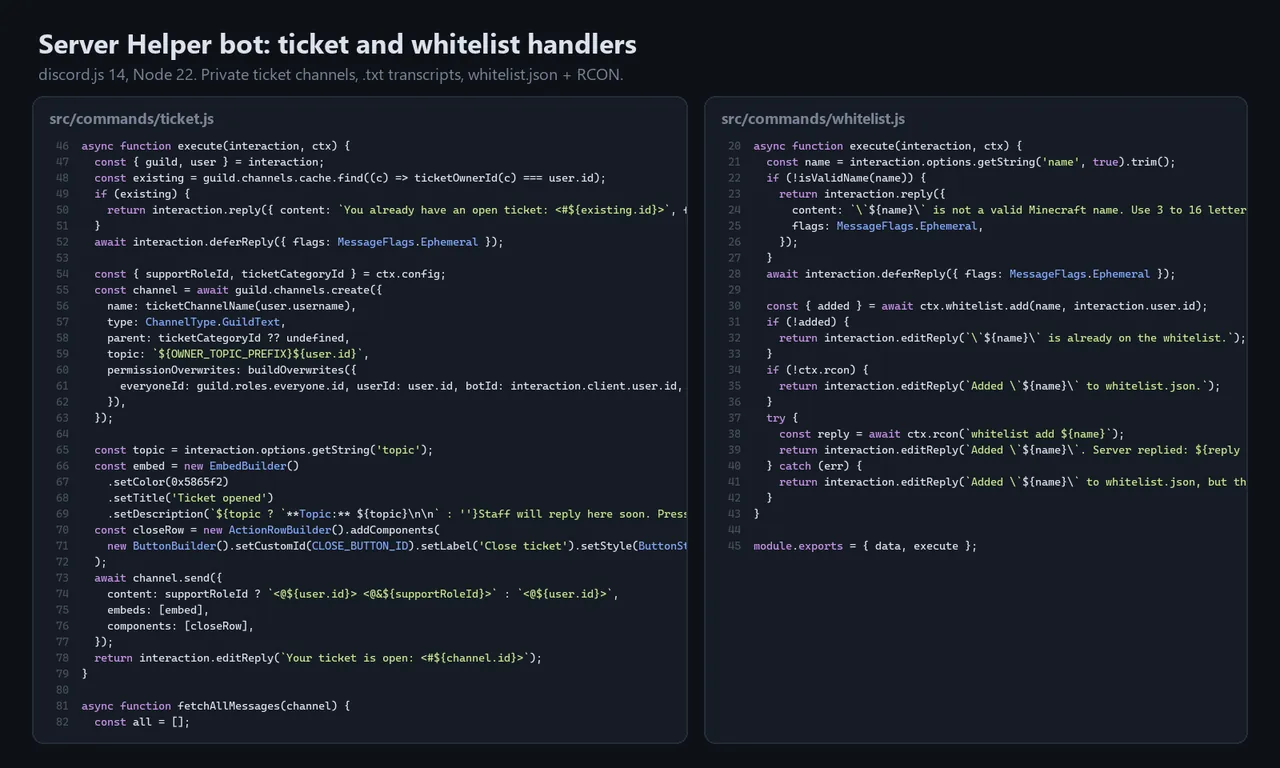Click the "embeds: [embed]," line

[158, 610]
